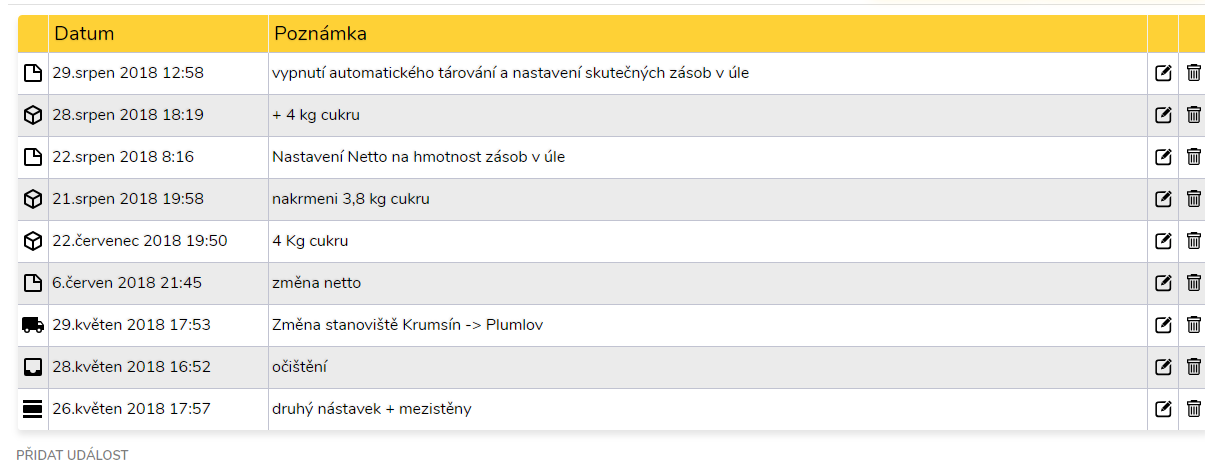Edit the 'druhý nástavek + mezistěny' event
1205x471 pixels.
pos(1163,409)
